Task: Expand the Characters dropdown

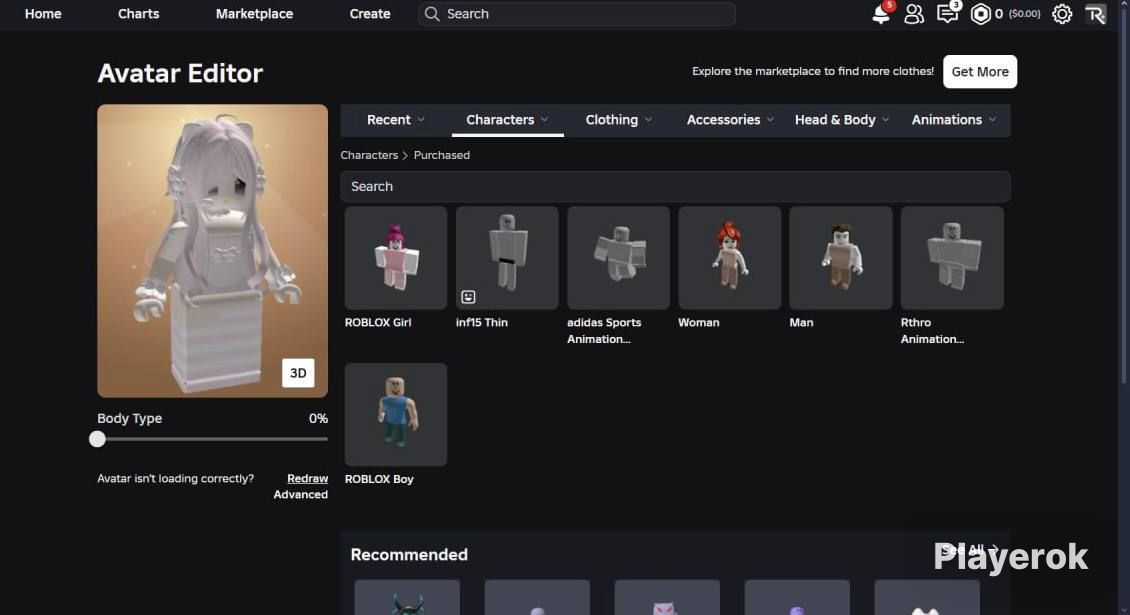Action: [x=507, y=120]
